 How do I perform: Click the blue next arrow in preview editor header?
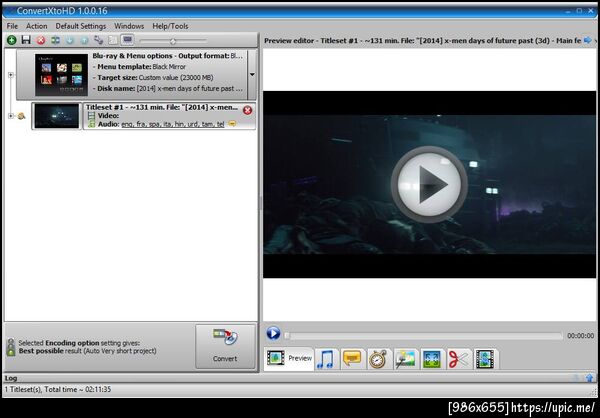587,40
